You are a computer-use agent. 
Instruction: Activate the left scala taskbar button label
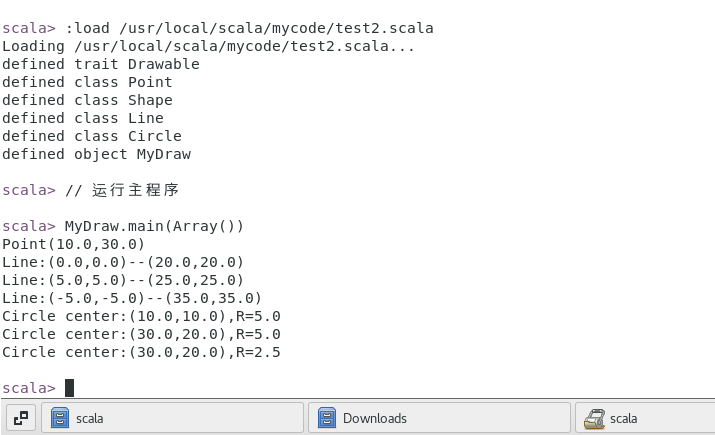click(x=90, y=418)
